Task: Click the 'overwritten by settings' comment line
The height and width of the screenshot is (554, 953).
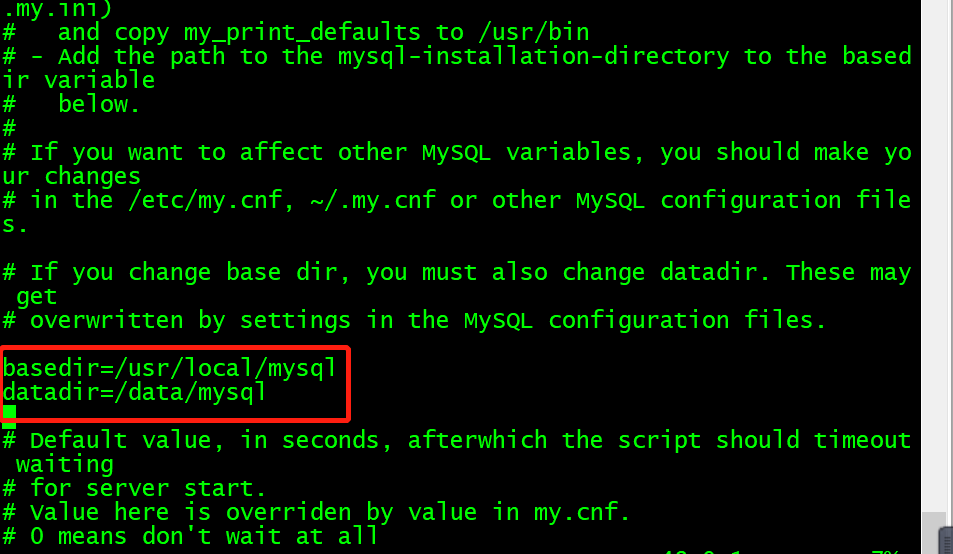Action: pos(415,320)
